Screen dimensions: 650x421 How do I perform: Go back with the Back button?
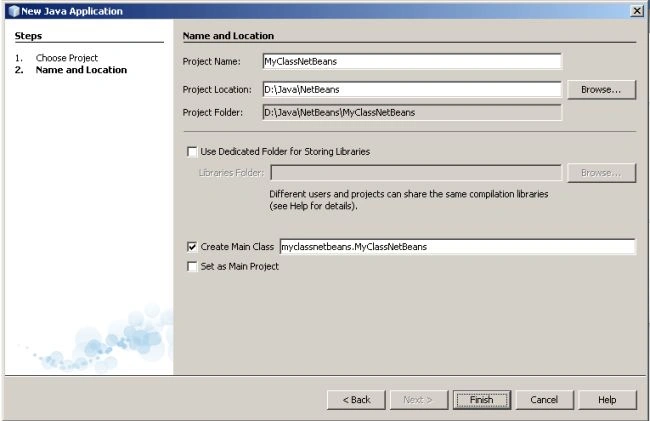click(x=356, y=400)
